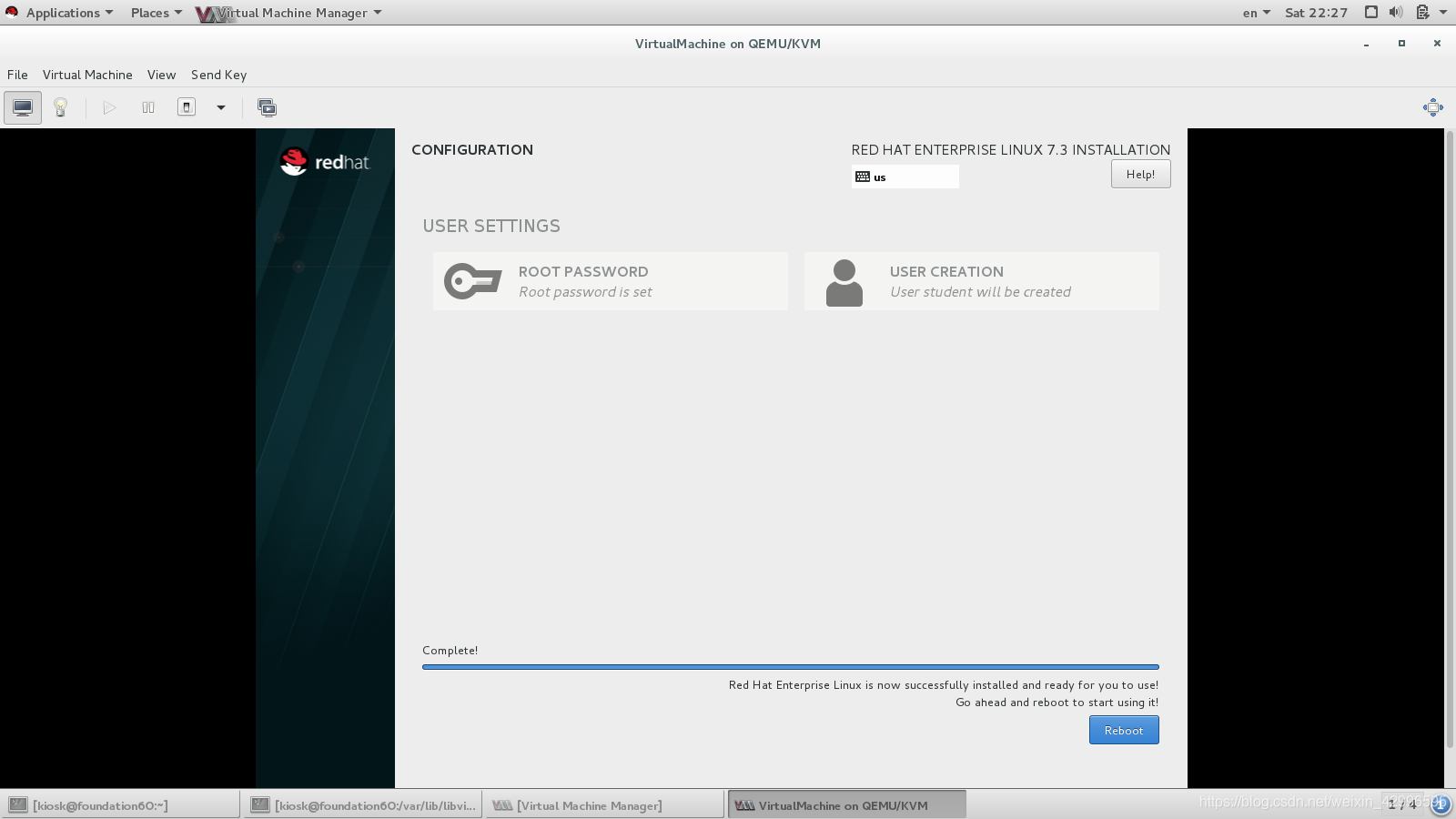
Task: Open the Applications menu
Action: 69,13
